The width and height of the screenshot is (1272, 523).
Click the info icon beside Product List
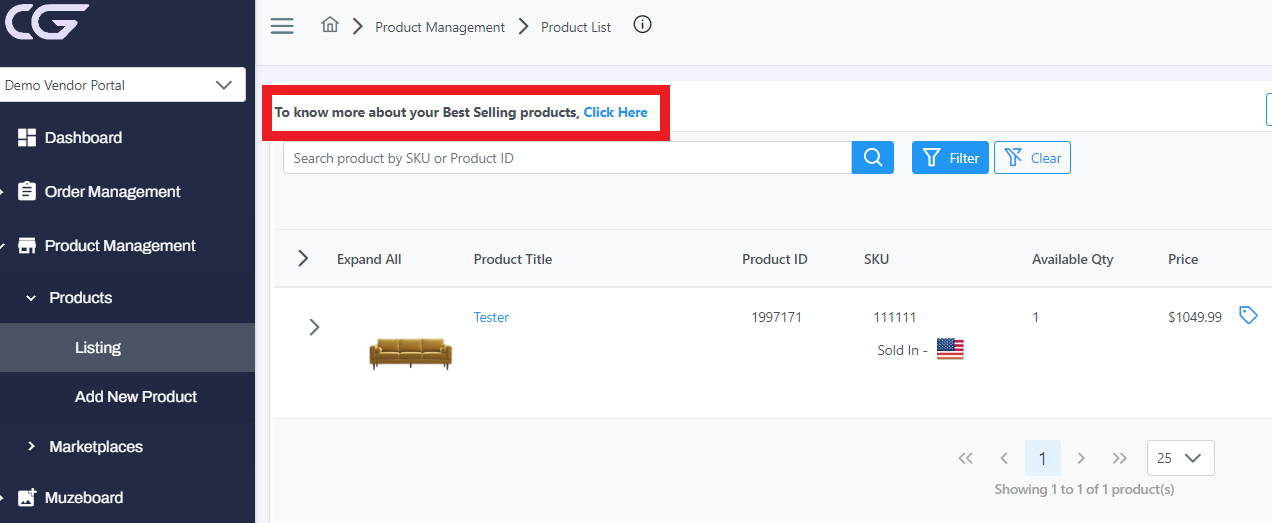(643, 25)
